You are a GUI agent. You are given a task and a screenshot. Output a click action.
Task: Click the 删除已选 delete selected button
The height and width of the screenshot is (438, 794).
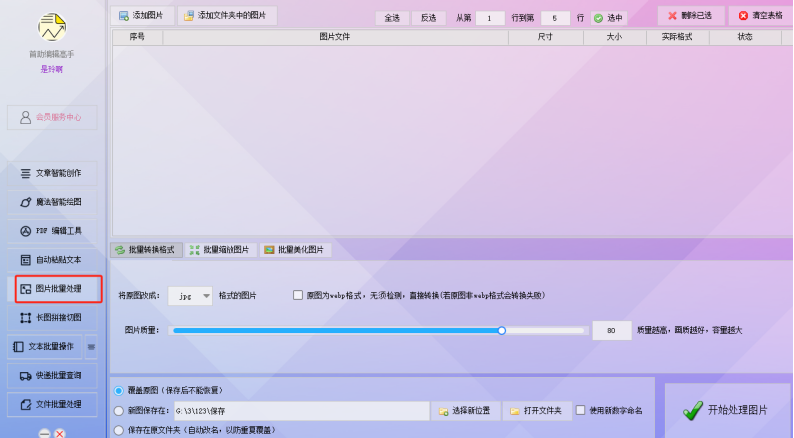(x=691, y=16)
